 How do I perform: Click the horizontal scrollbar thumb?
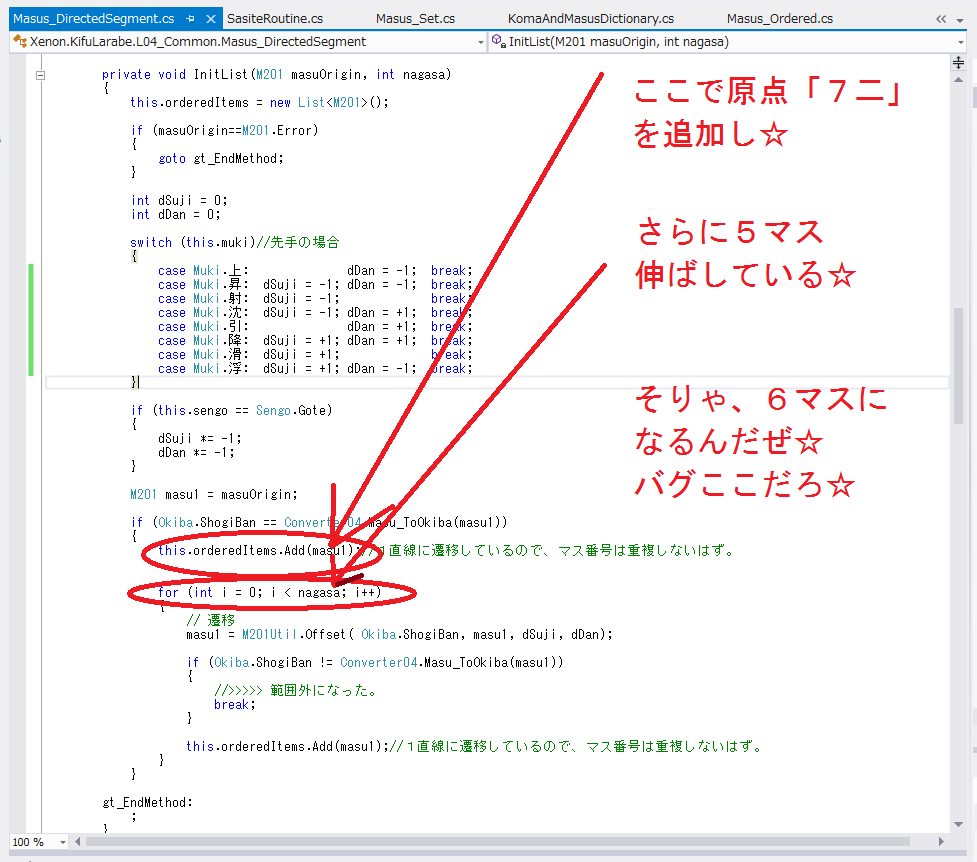click(498, 841)
